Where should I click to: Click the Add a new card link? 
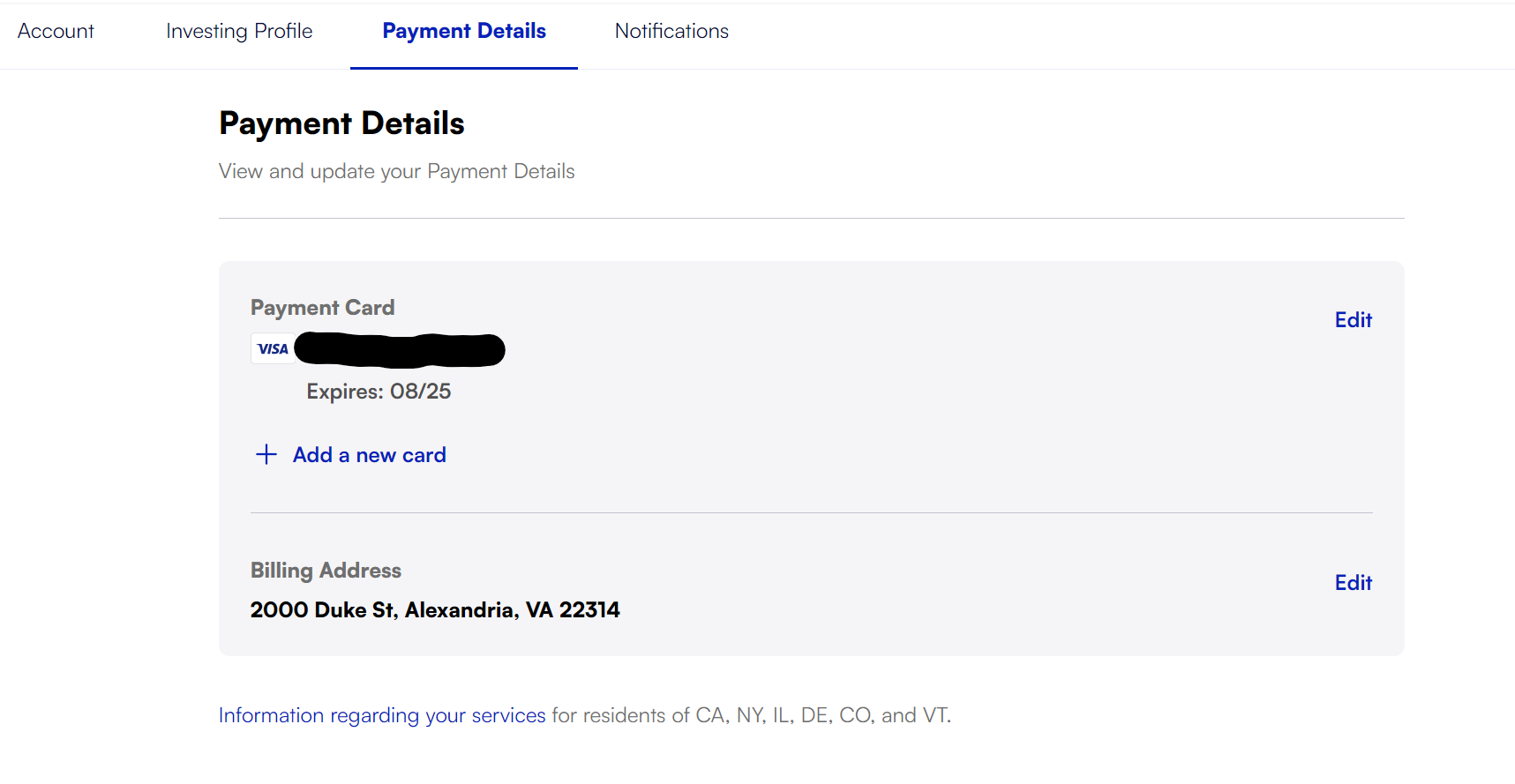point(370,455)
